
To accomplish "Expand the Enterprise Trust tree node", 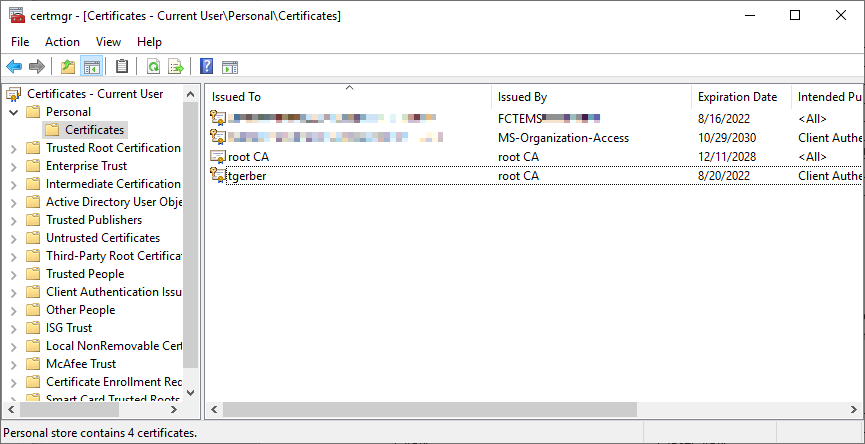I will pos(14,166).
